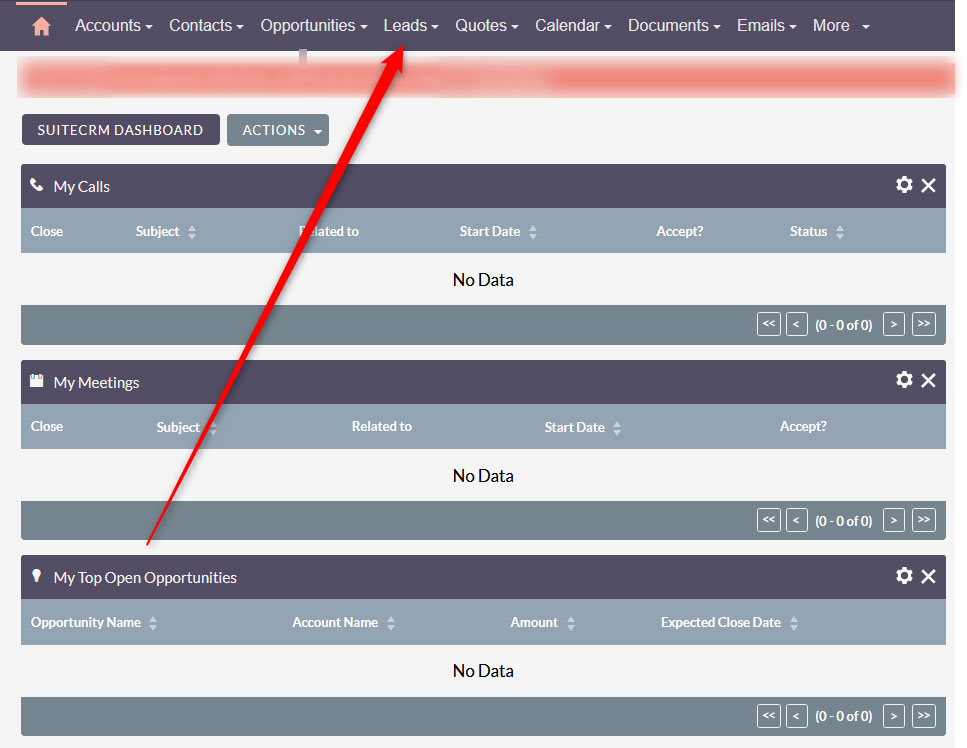Screen dimensions: 967x748
Task: Open the ACTIONS dropdown
Action: click(x=277, y=130)
